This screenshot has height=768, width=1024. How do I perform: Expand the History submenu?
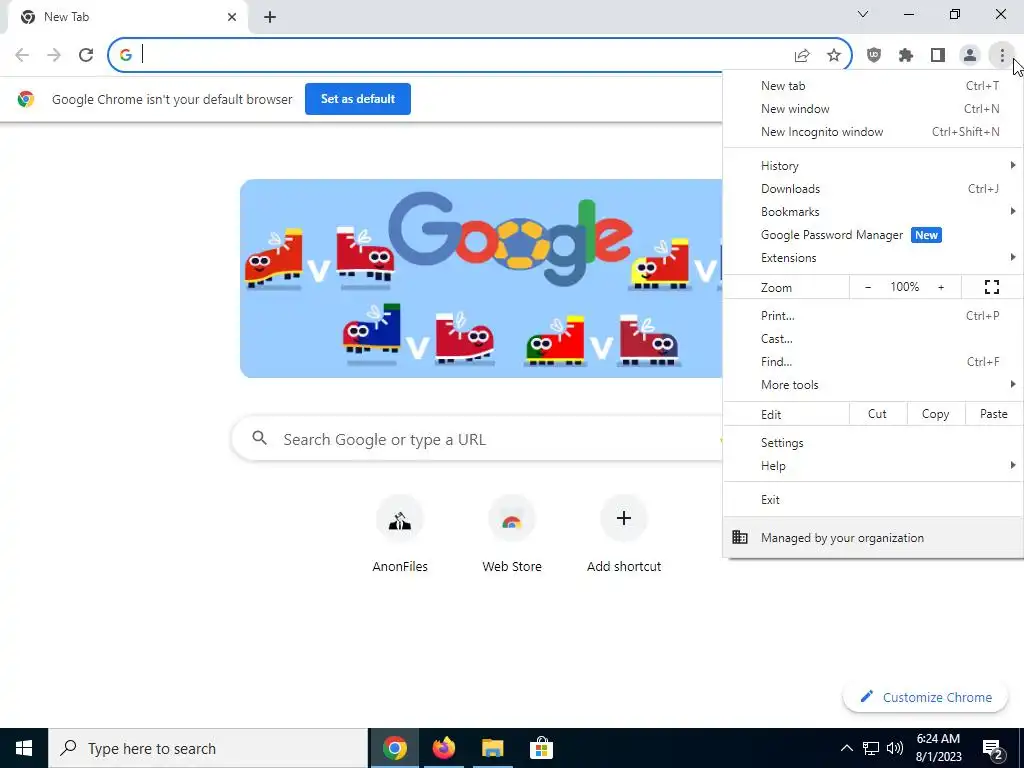873,166
